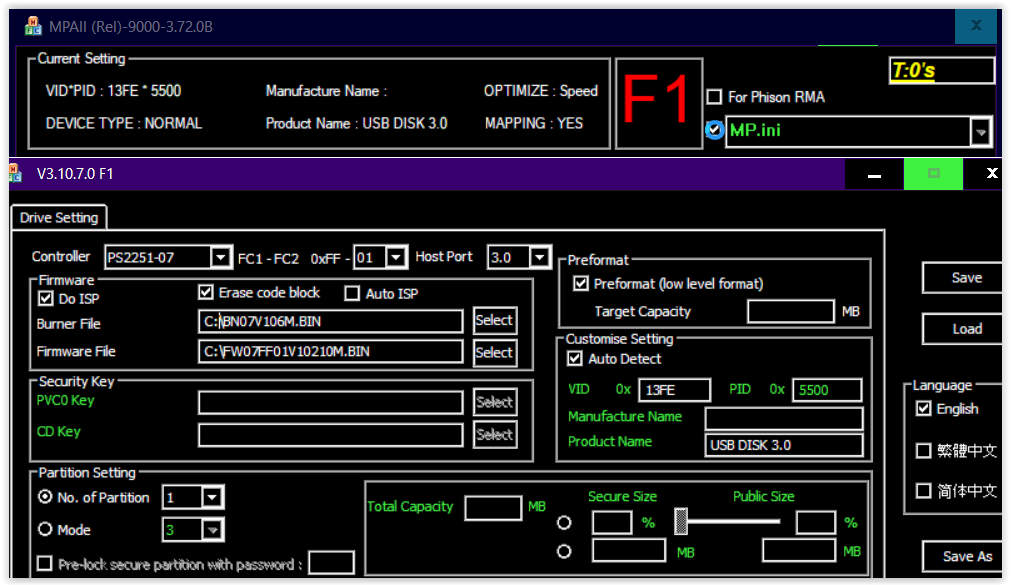Select the percent size radio button
The image size is (1010, 586).
[x=564, y=522]
